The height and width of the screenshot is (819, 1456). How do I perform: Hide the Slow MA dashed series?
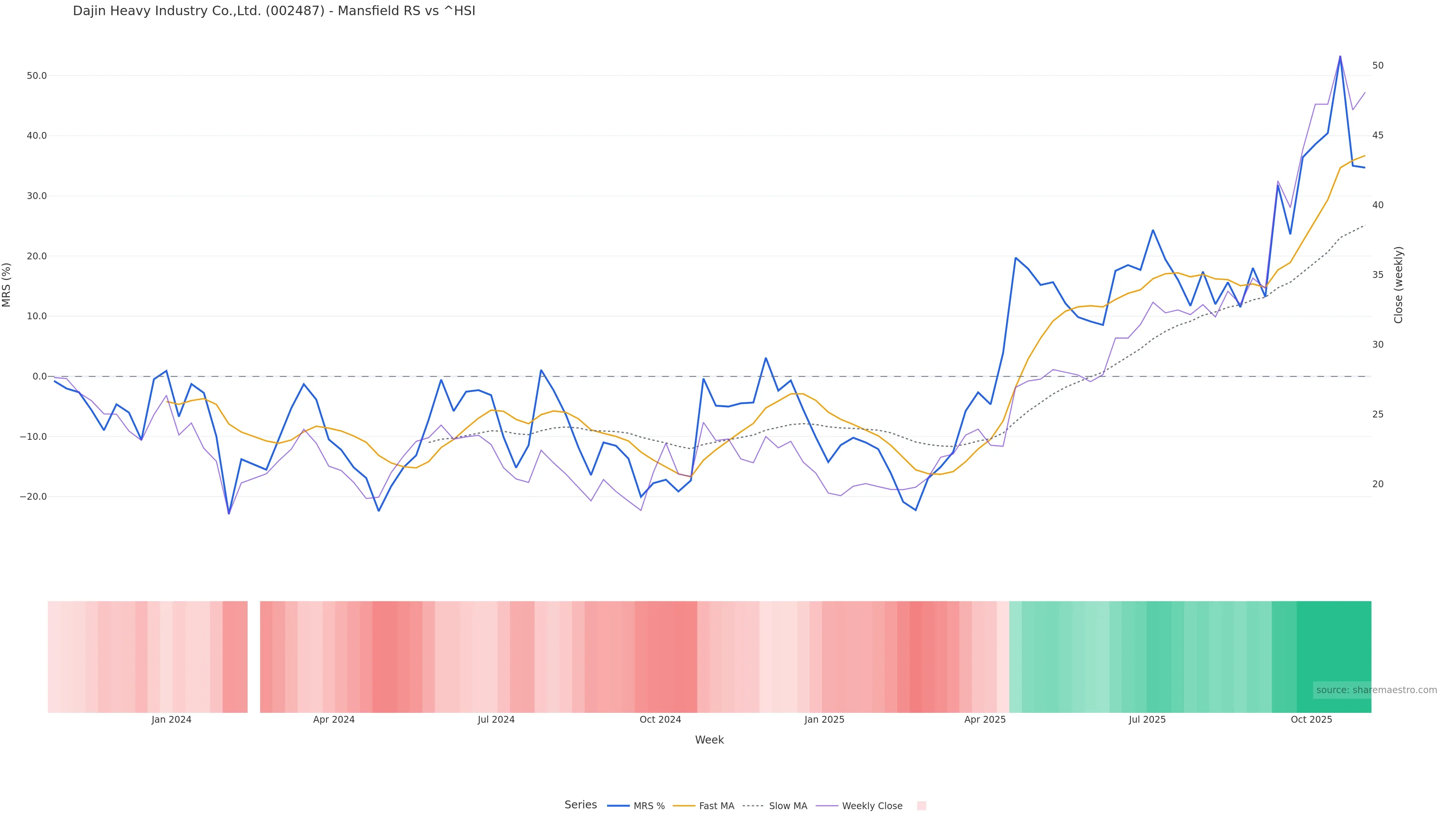click(788, 806)
